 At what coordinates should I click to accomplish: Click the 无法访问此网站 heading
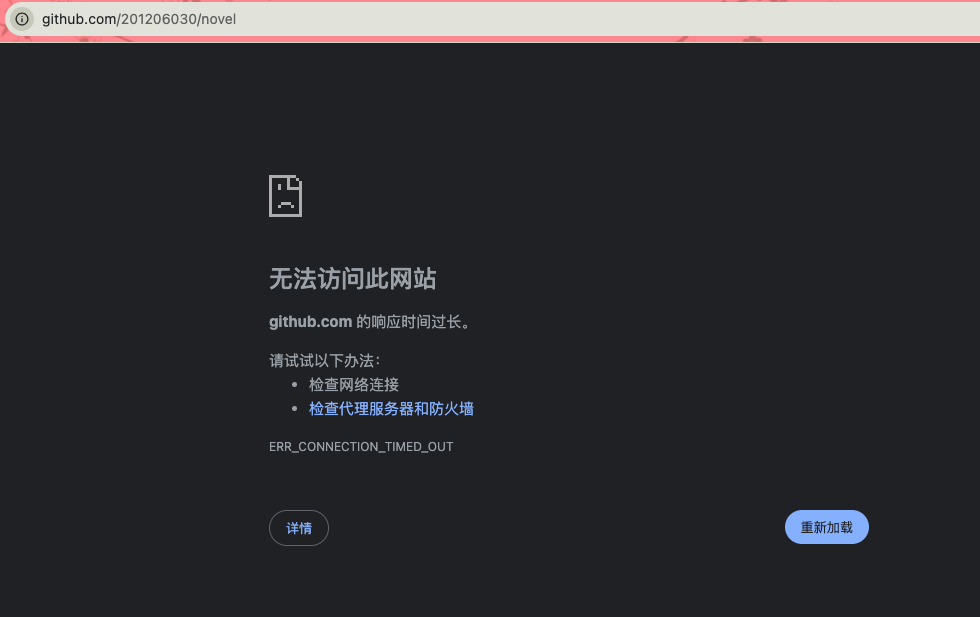point(352,279)
